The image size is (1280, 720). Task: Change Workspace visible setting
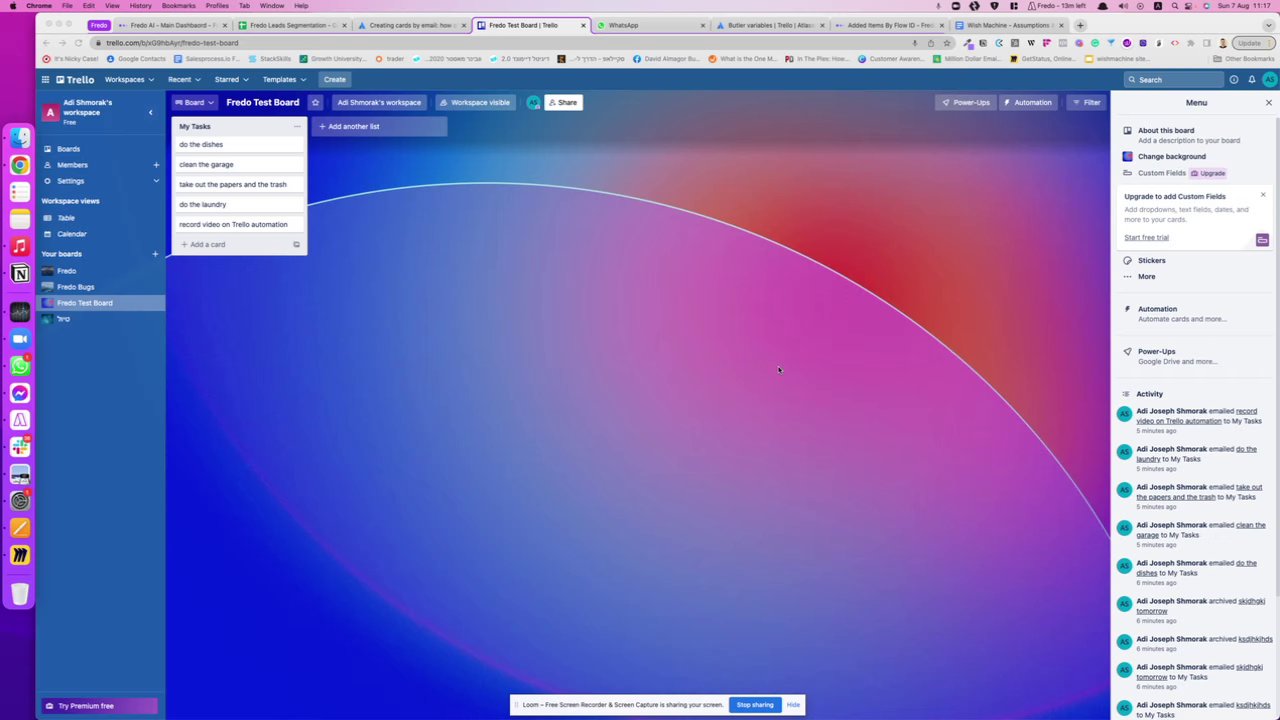pyautogui.click(x=474, y=102)
